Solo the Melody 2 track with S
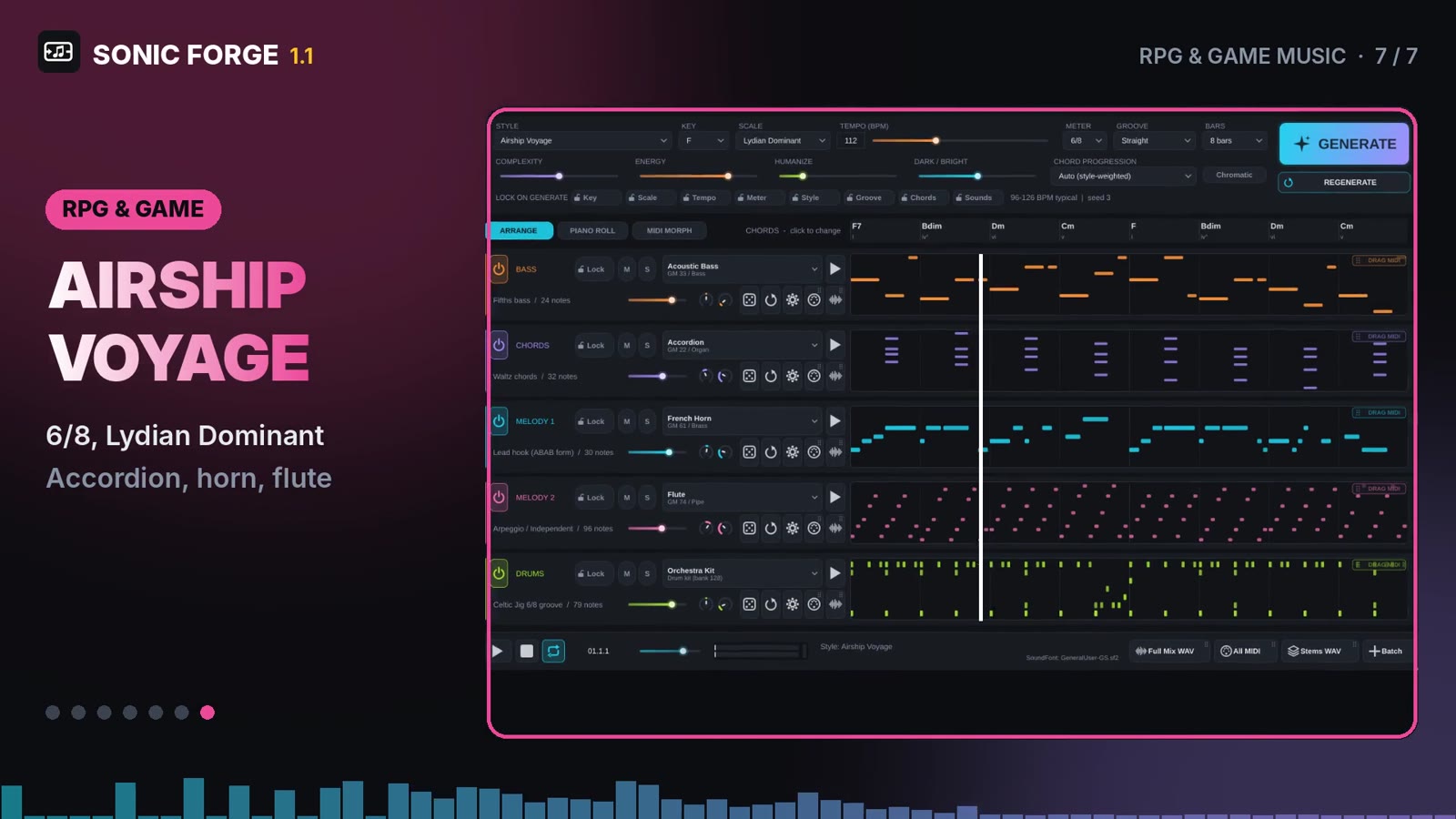The height and width of the screenshot is (819, 1456). click(x=647, y=498)
